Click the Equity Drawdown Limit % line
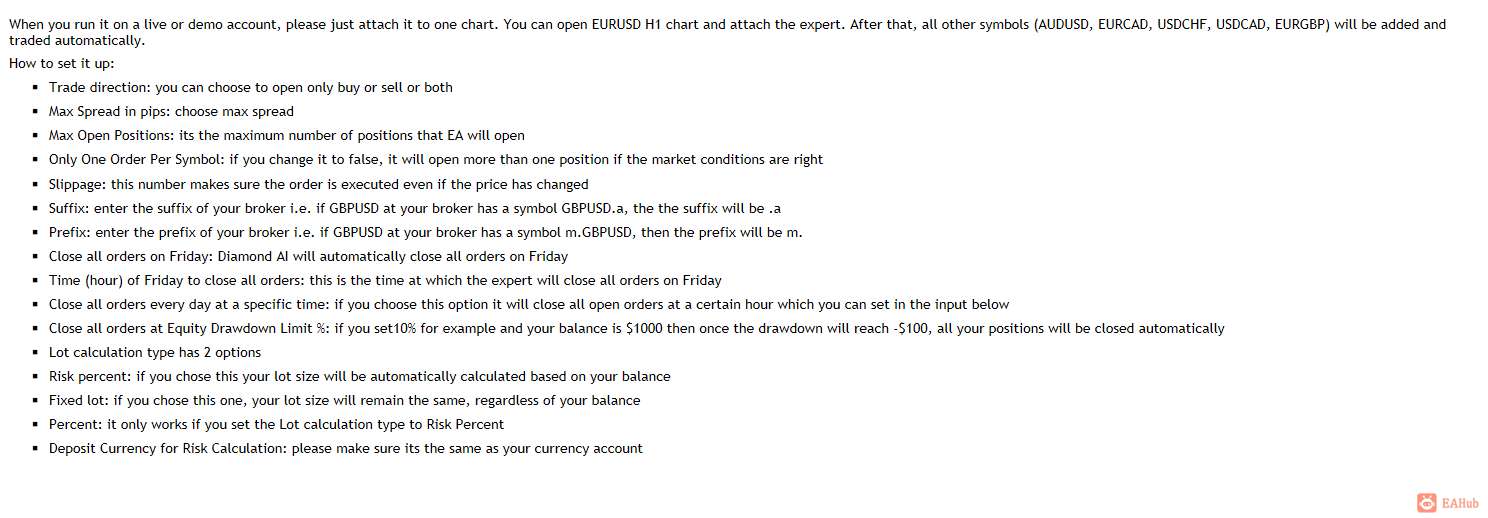Image resolution: width=1488 pixels, height=518 pixels. 637,328
